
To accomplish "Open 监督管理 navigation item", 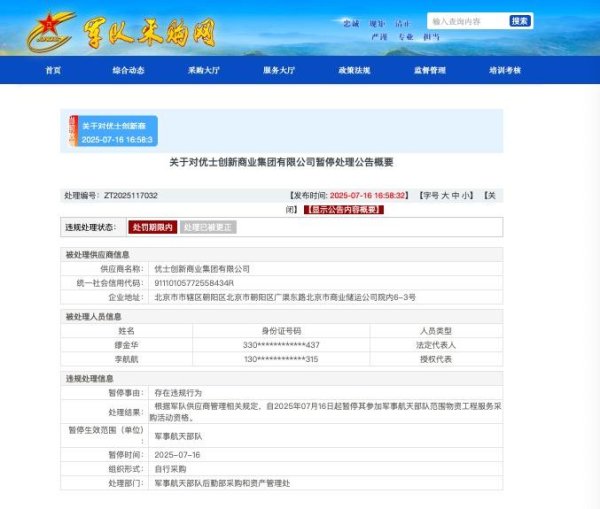I will click(x=430, y=70).
